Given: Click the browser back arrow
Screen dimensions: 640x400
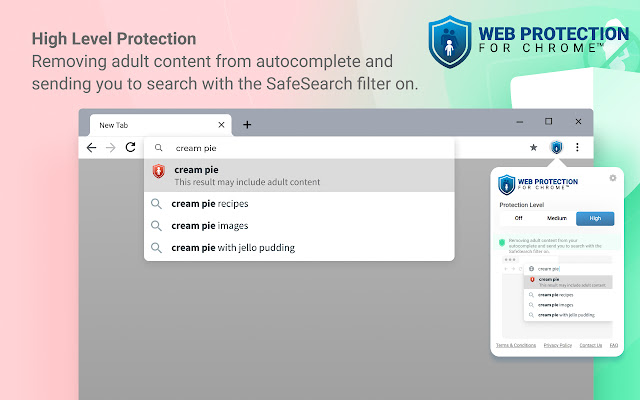Looking at the screenshot, I should [x=91, y=147].
